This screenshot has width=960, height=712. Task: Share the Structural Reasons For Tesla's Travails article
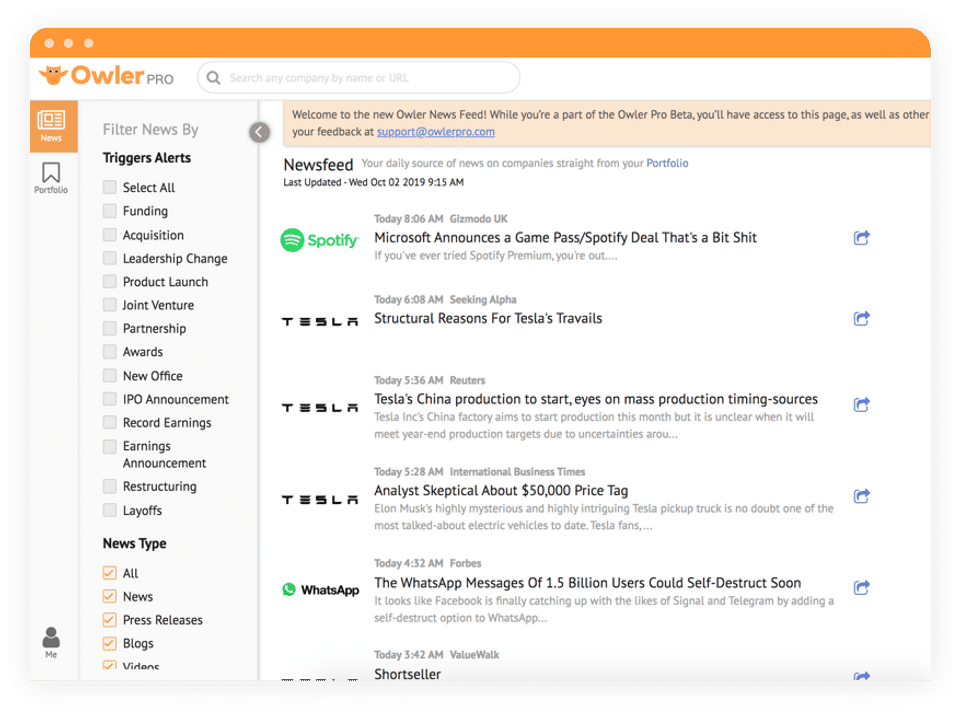pyautogui.click(x=861, y=318)
